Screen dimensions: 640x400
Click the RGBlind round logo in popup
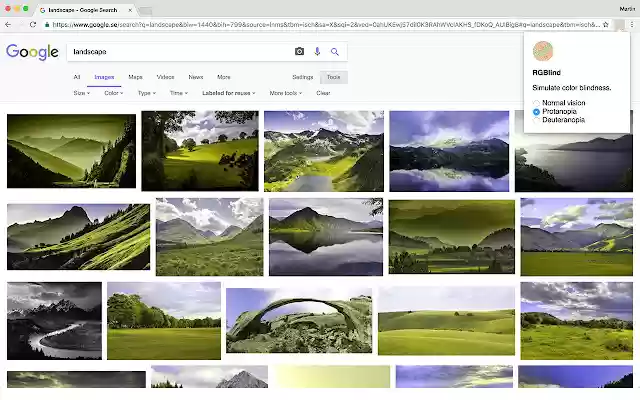542,51
